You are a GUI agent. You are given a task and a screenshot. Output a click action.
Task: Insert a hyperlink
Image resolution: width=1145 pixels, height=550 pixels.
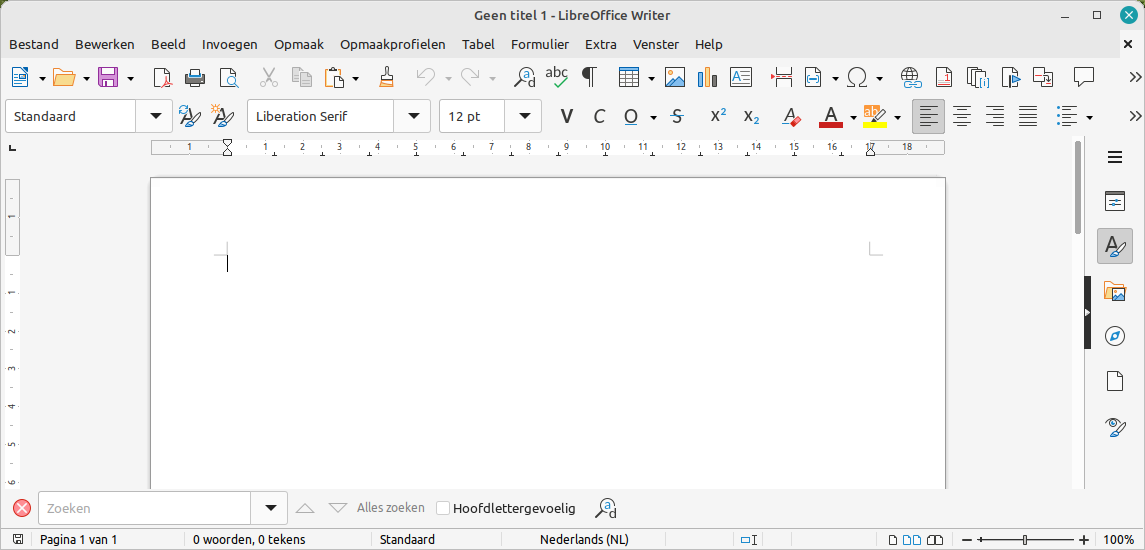(911, 77)
